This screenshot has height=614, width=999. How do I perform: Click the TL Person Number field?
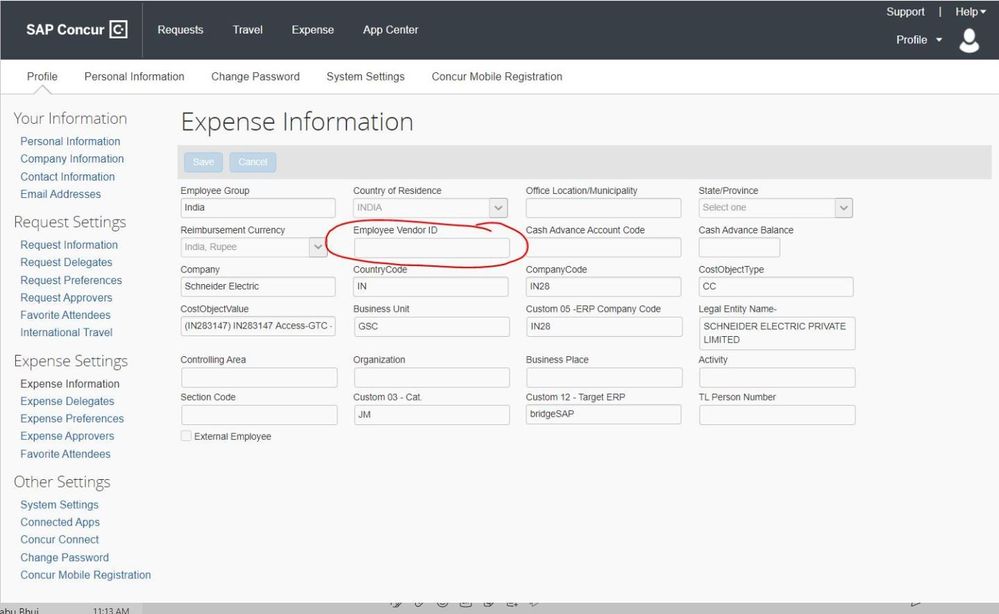777,415
